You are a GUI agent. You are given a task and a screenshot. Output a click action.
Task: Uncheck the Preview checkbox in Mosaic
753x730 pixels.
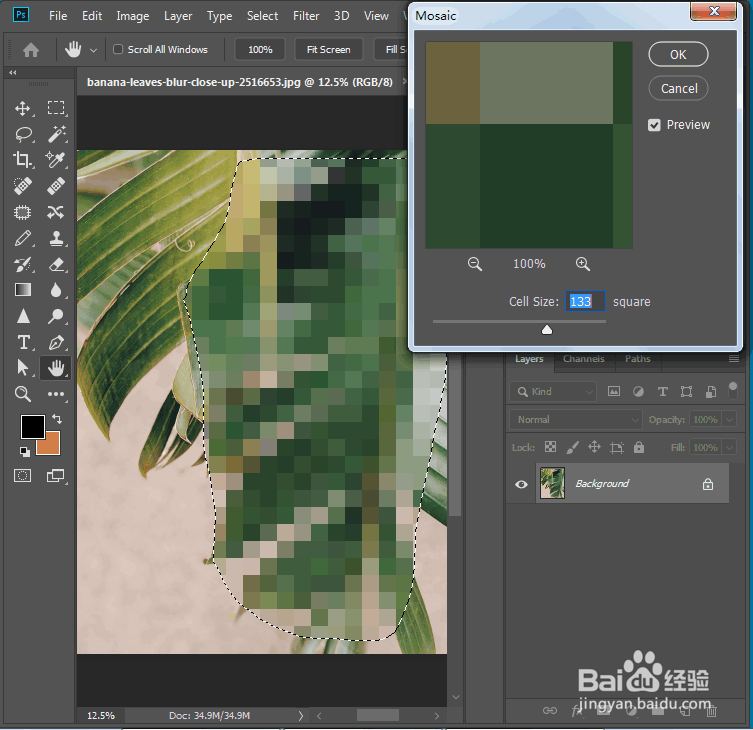click(x=654, y=125)
